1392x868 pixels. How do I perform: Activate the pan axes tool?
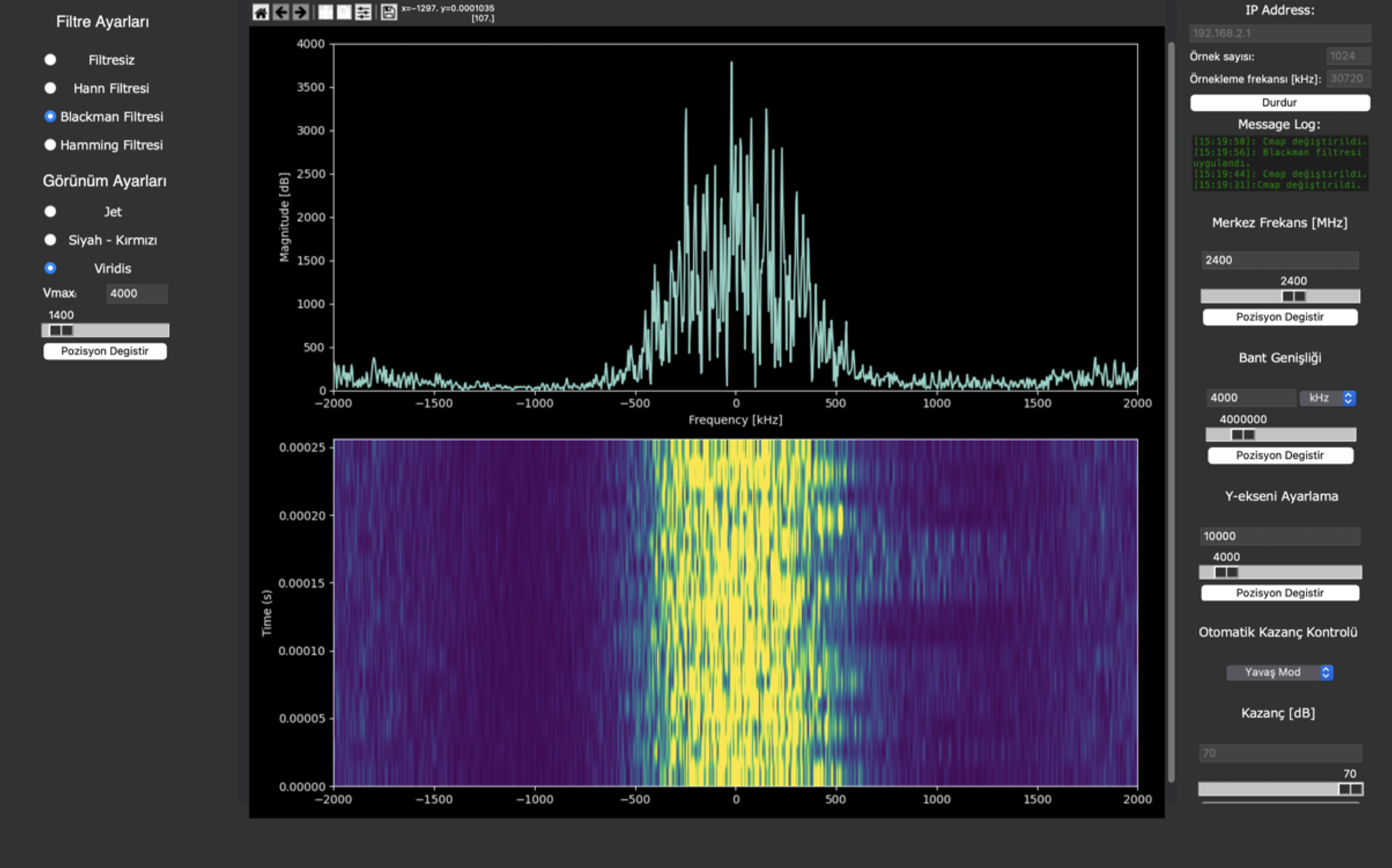pyautogui.click(x=325, y=12)
